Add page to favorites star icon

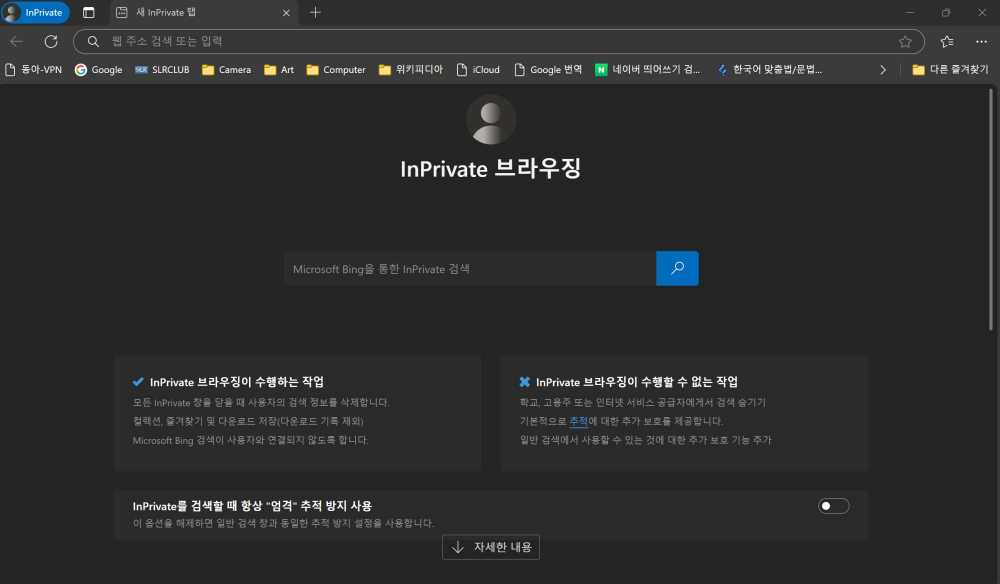pyautogui.click(x=905, y=41)
